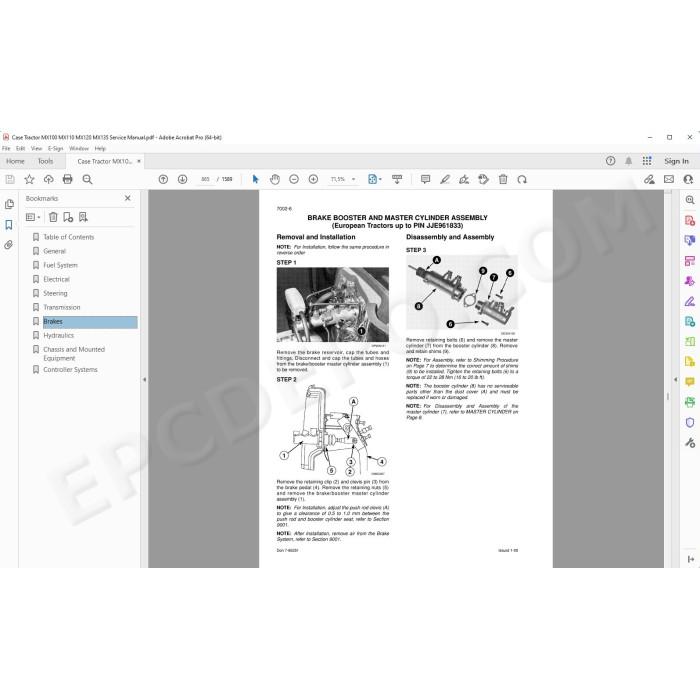
Task: Click the Save file icon in toolbar
Action: click(10, 179)
